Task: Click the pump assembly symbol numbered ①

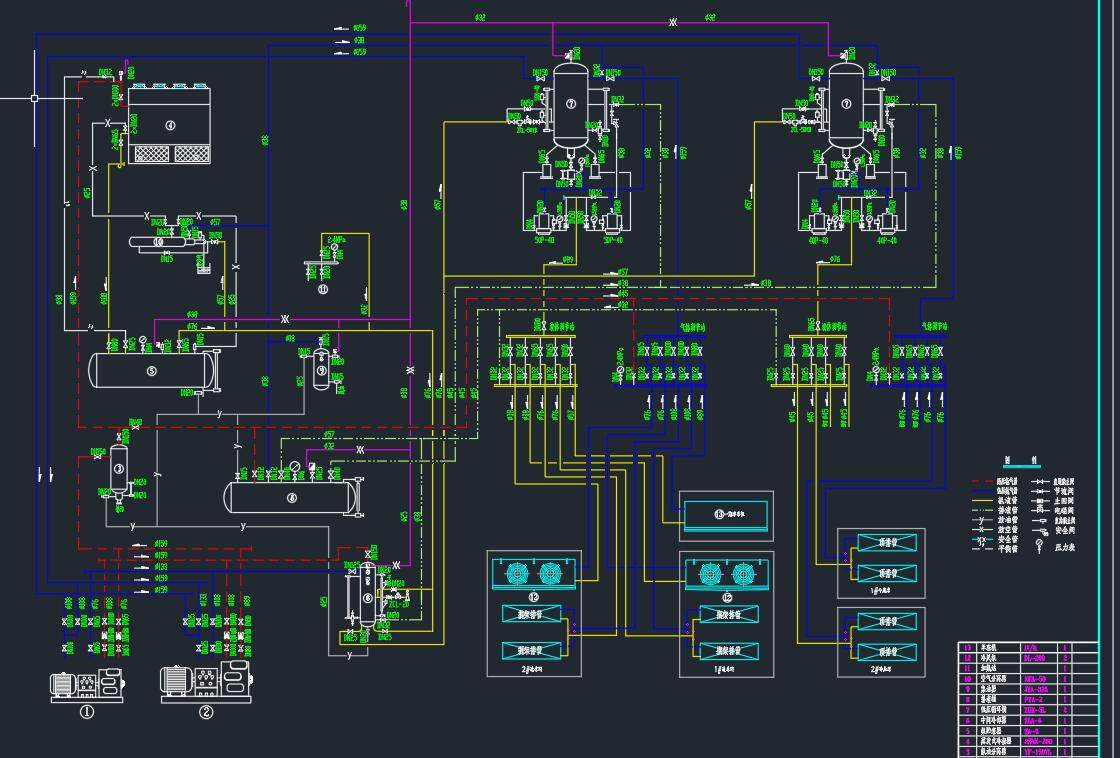Action: [x=85, y=685]
